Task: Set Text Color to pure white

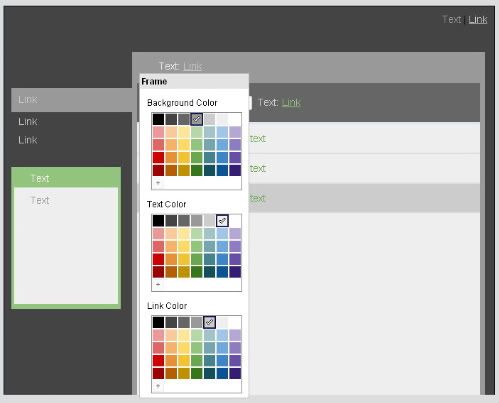Action: 235,221
